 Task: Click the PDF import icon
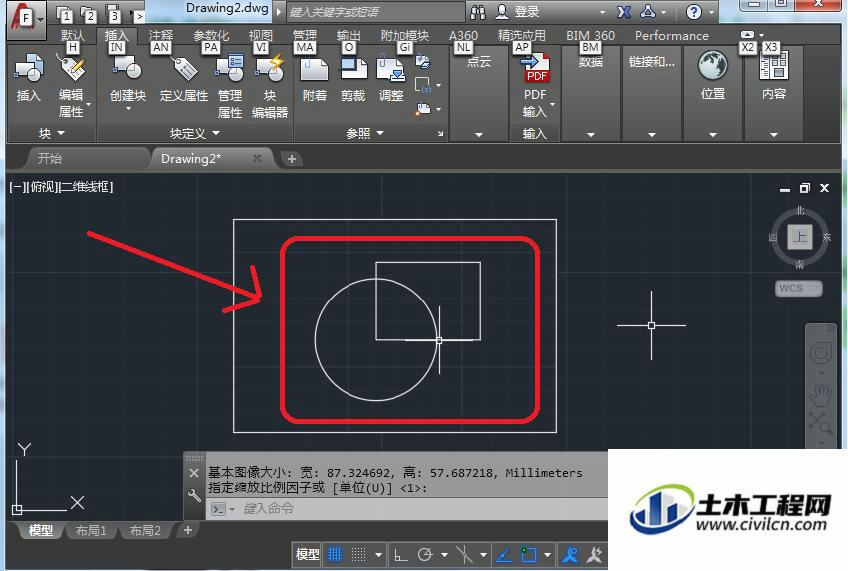[535, 69]
